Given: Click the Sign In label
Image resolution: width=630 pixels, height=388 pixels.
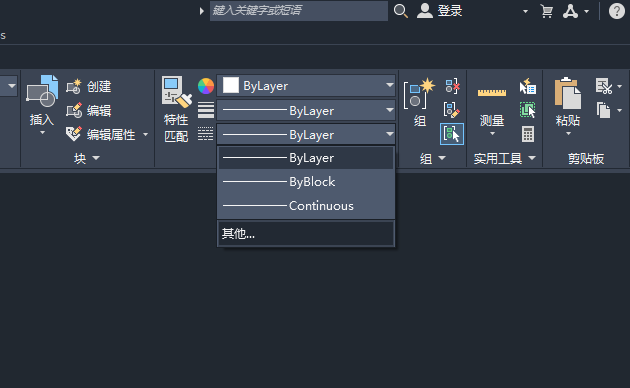Looking at the screenshot, I should (450, 11).
